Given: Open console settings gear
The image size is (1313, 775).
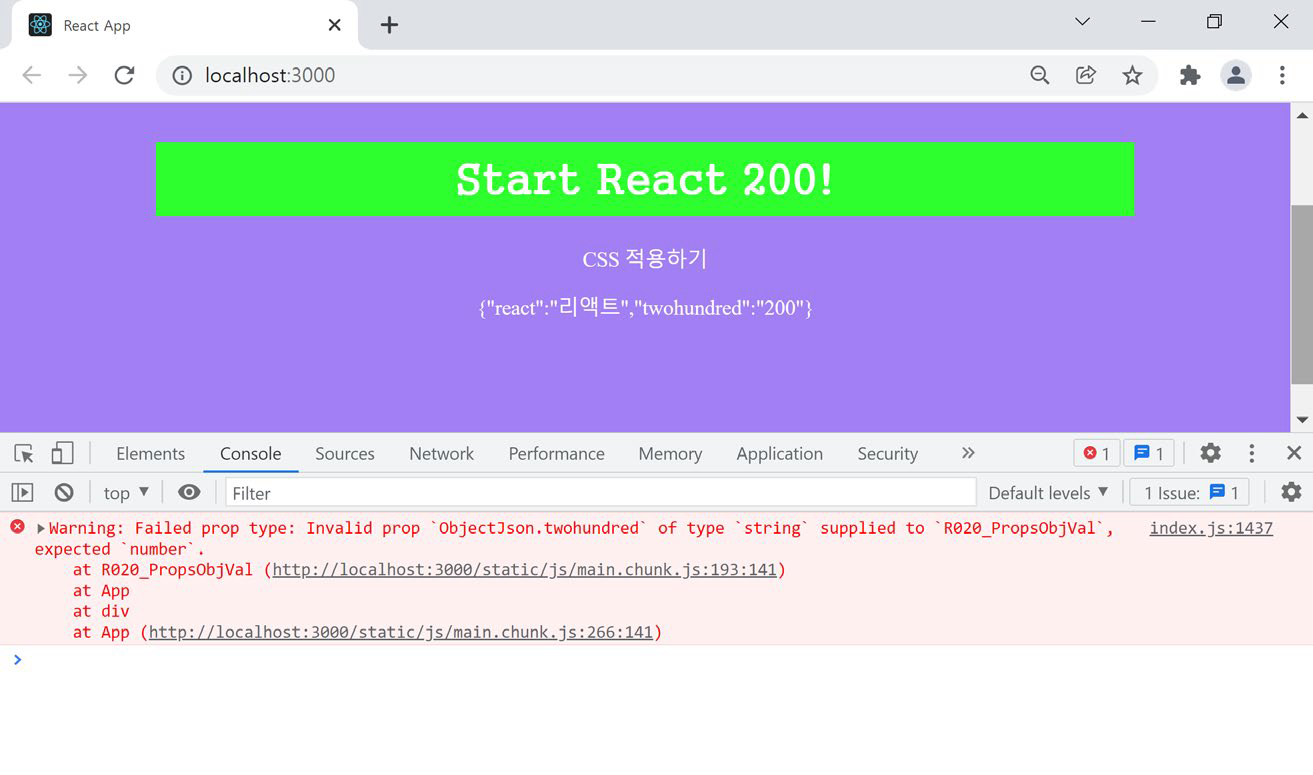Looking at the screenshot, I should [x=1292, y=492].
